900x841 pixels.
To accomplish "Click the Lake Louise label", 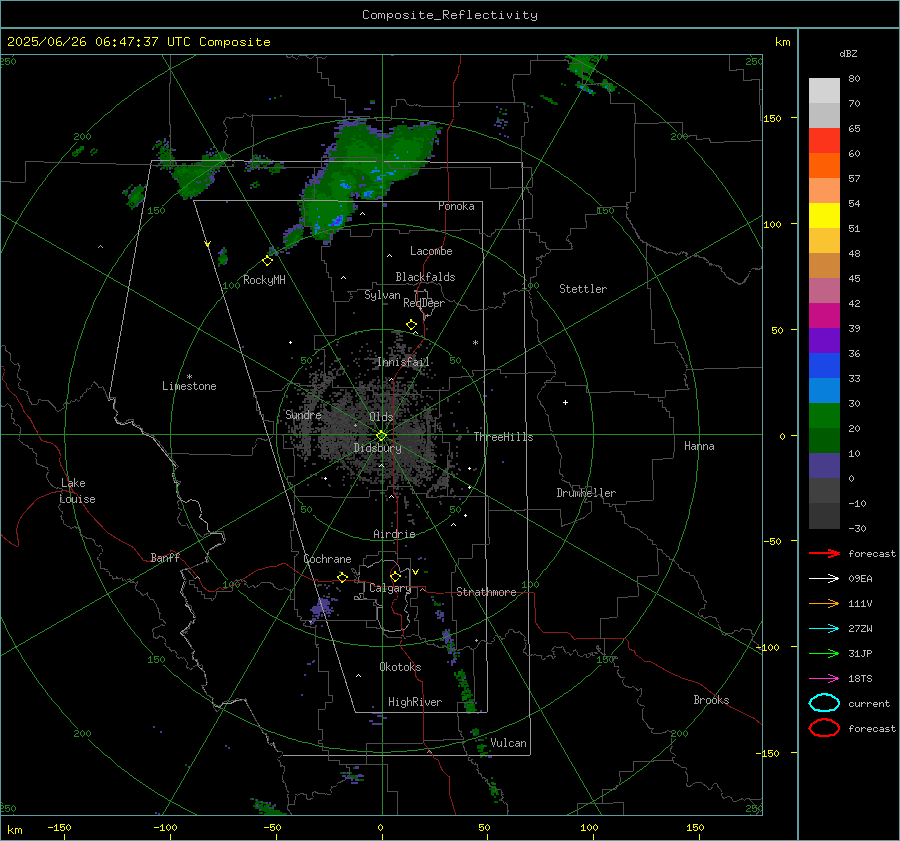I will click(x=77, y=491).
